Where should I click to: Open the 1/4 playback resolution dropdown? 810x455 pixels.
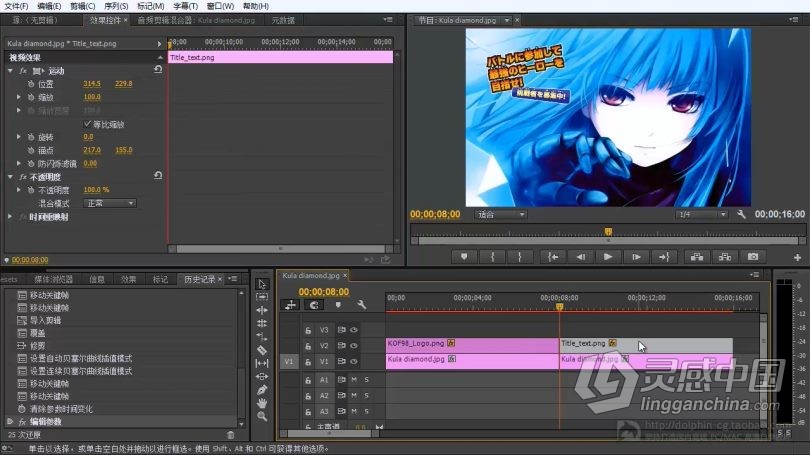point(702,214)
